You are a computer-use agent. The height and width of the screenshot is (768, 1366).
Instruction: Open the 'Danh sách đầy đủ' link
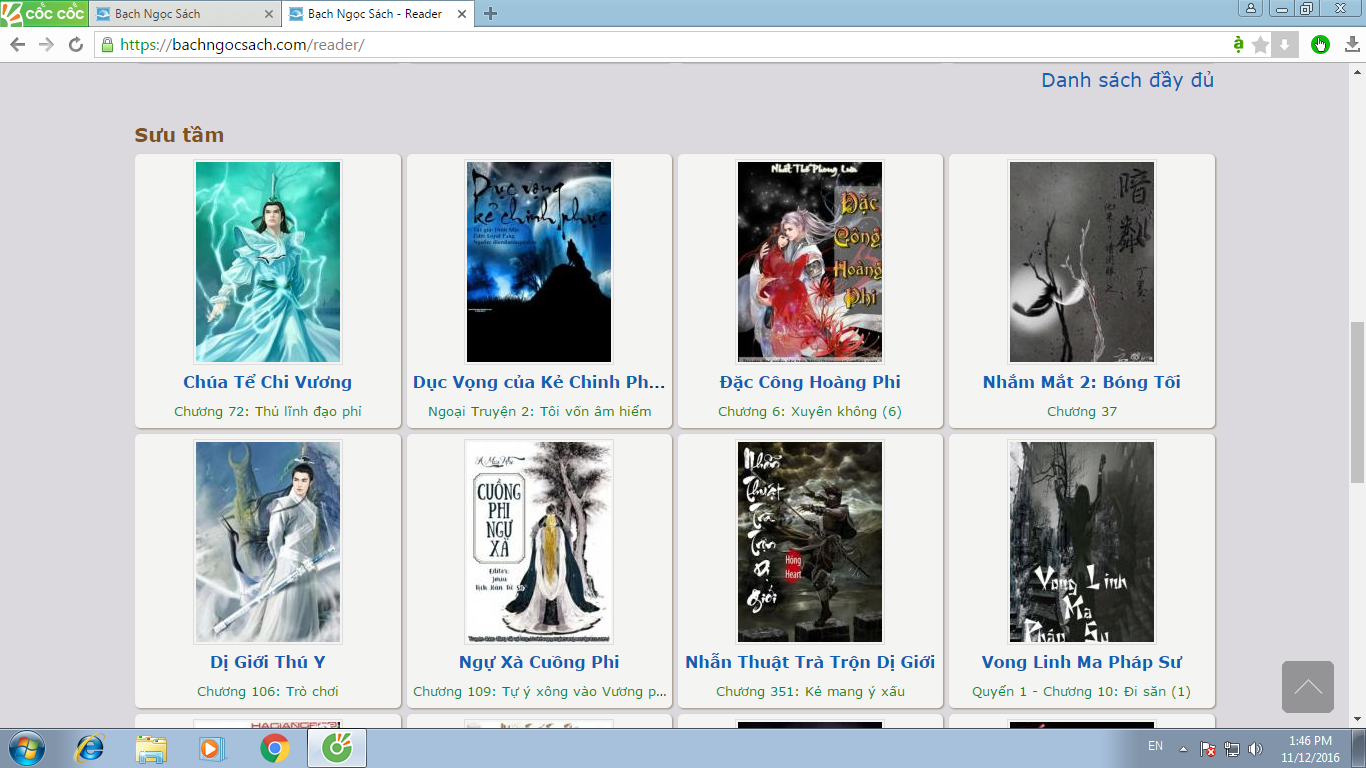click(1127, 80)
